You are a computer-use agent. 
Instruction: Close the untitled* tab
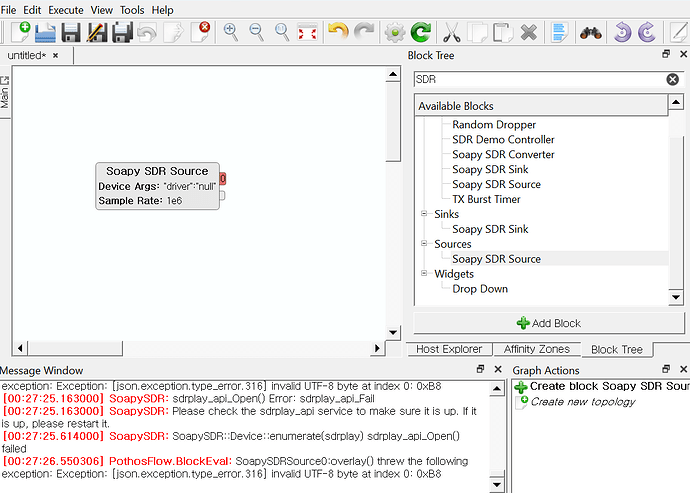pyautogui.click(x=55, y=55)
